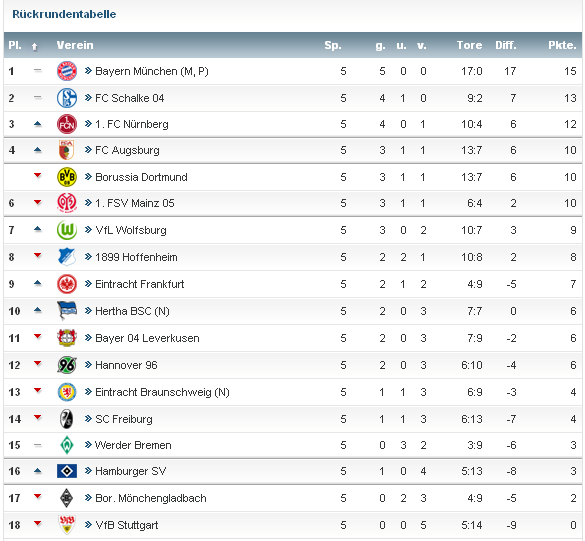The width and height of the screenshot is (585, 541).
Task: Click the VfB Stuttgart crest
Action: tap(67, 525)
